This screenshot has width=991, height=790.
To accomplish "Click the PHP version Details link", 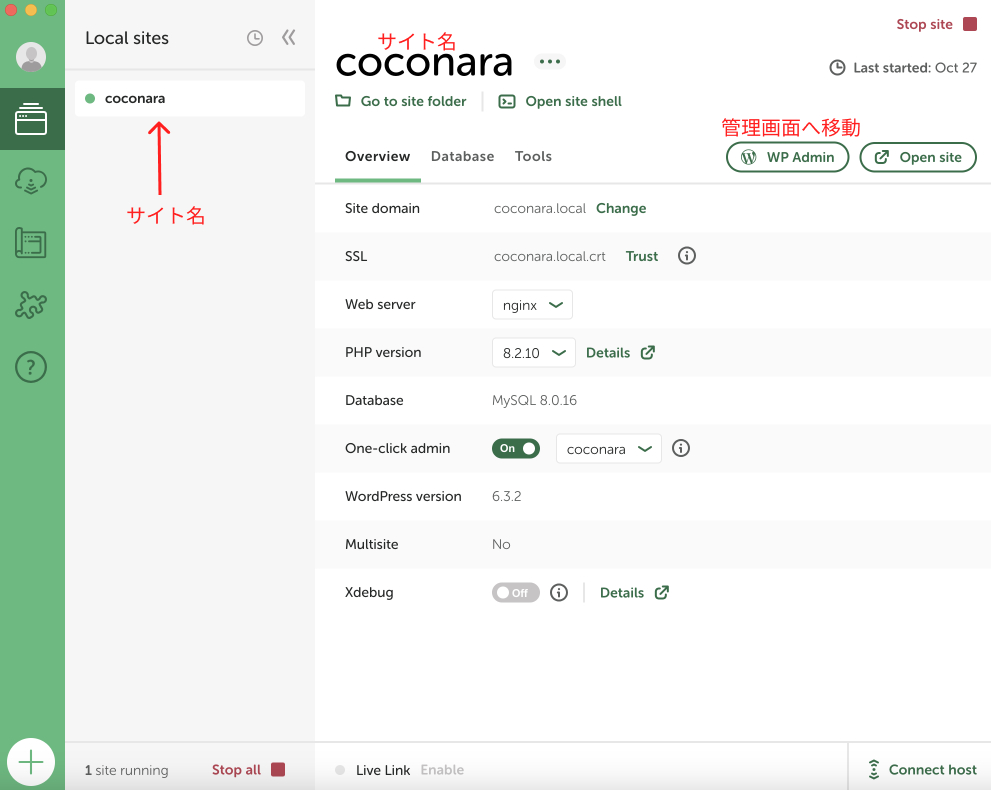I will click(608, 353).
